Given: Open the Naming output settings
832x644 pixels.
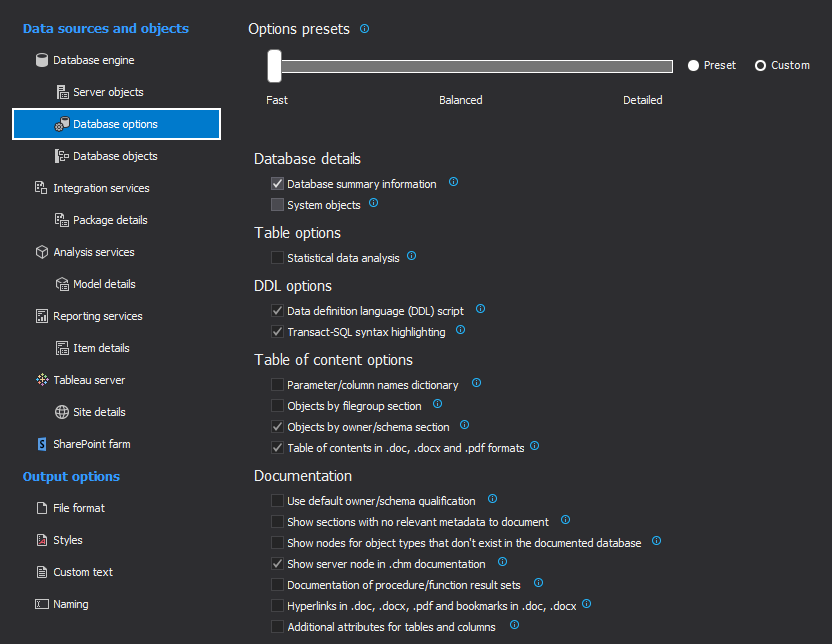Looking at the screenshot, I should click(71, 604).
